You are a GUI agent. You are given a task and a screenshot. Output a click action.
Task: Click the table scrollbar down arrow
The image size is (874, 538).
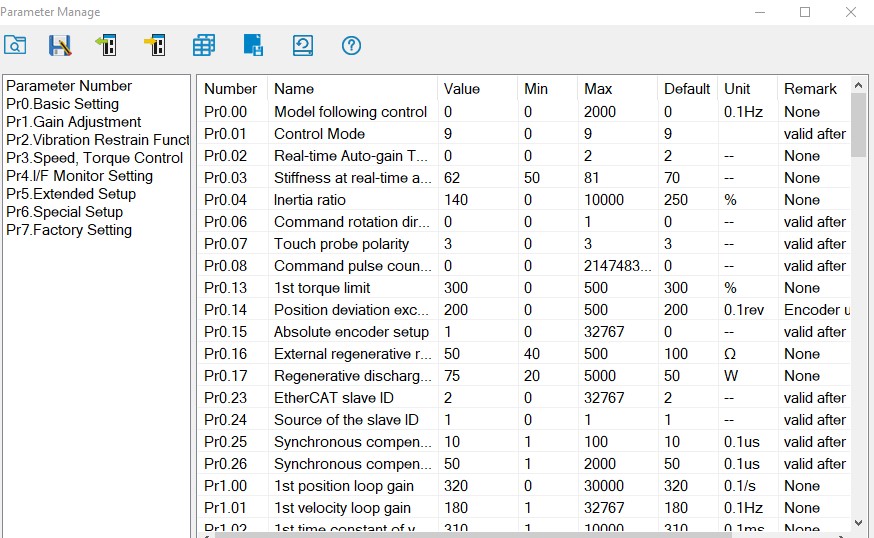click(858, 523)
